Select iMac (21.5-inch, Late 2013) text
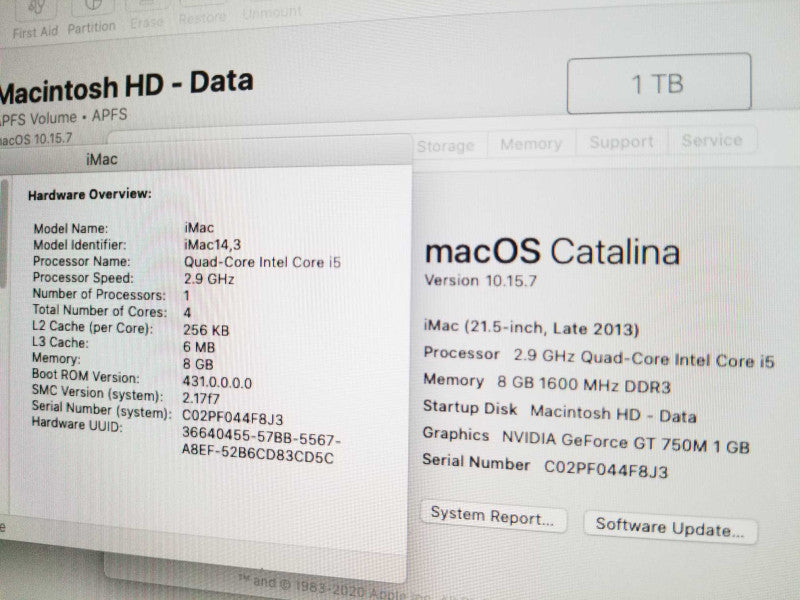The width and height of the screenshot is (800, 600). 531,328
